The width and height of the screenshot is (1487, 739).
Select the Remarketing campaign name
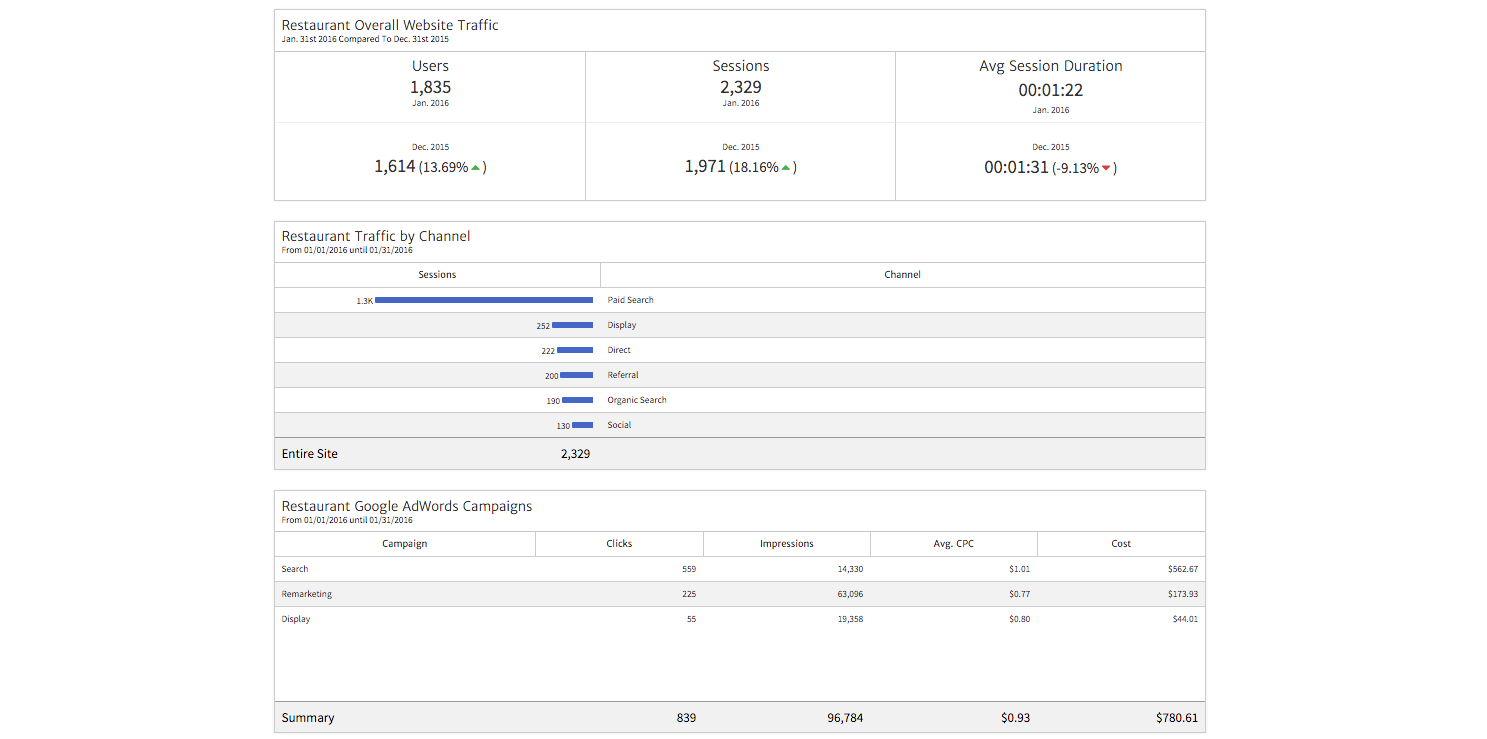click(x=307, y=594)
